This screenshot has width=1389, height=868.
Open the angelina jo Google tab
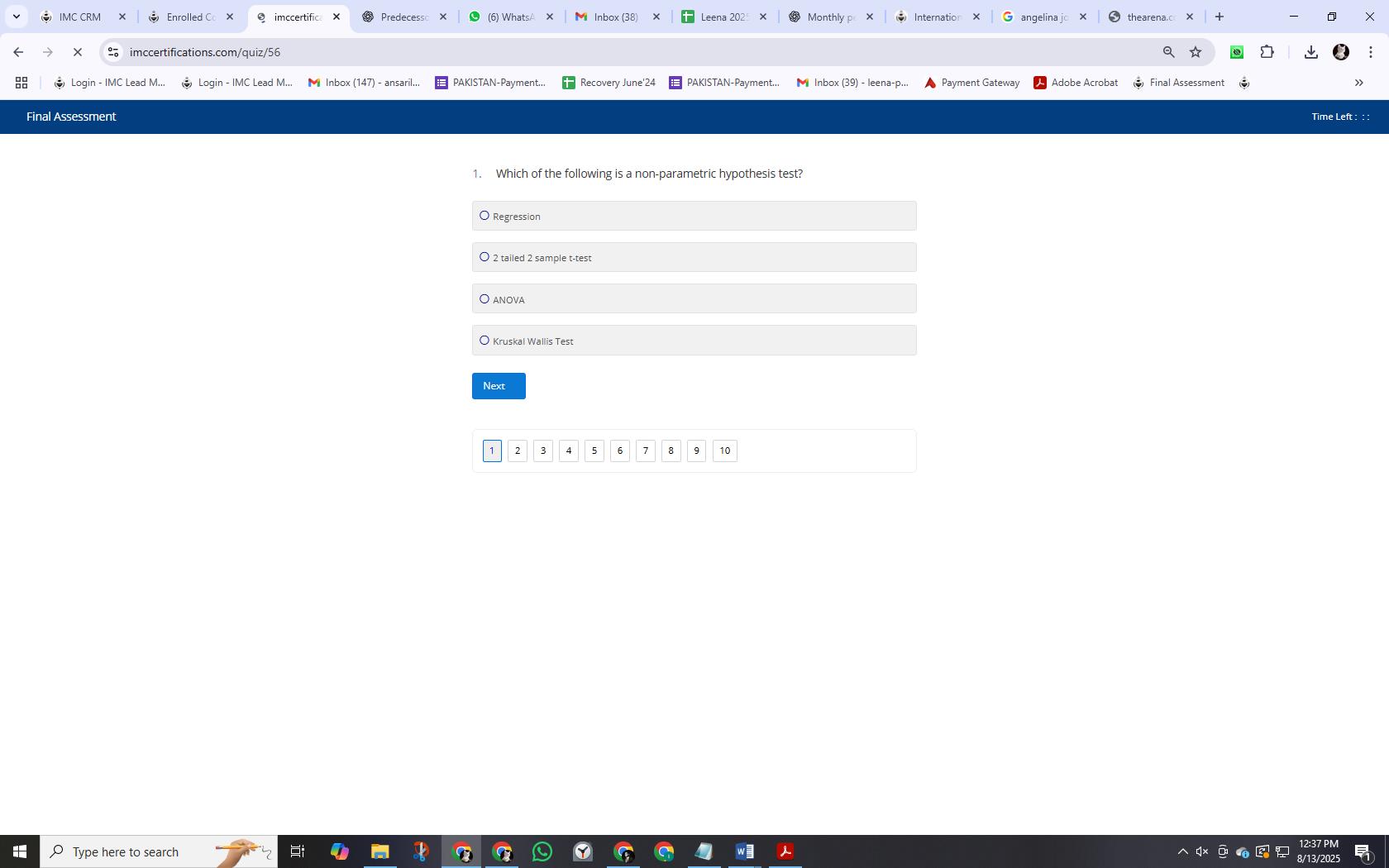click(x=1043, y=17)
